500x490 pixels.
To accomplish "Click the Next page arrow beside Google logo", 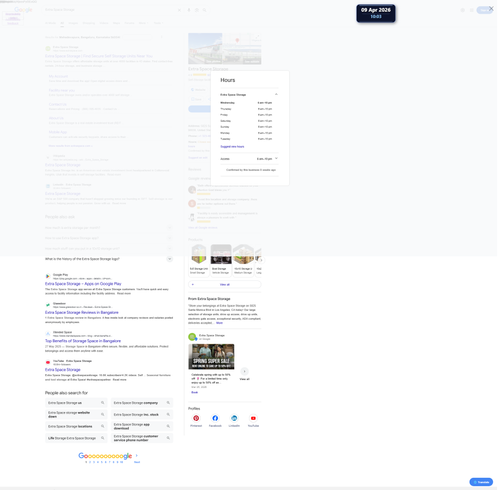I will [137, 455].
